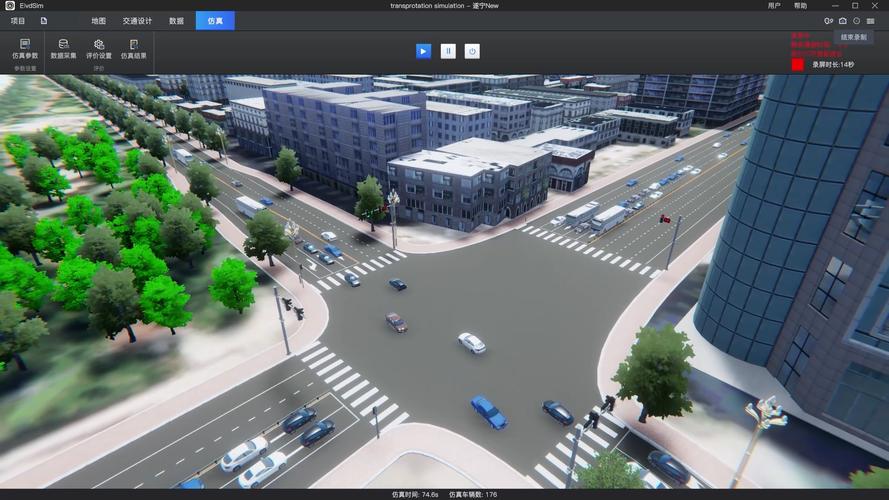889x500 pixels.
Task: Close the ElvdSim window
Action: pyautogui.click(x=875, y=6)
